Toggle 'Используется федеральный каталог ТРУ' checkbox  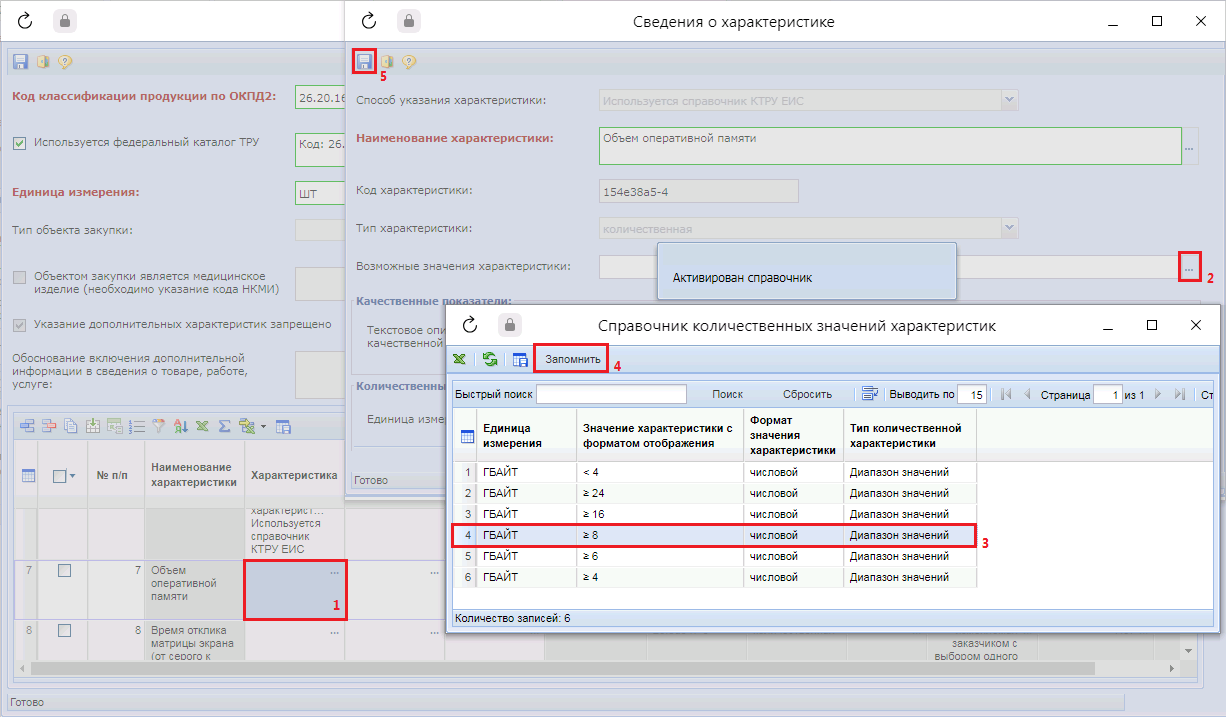20,143
